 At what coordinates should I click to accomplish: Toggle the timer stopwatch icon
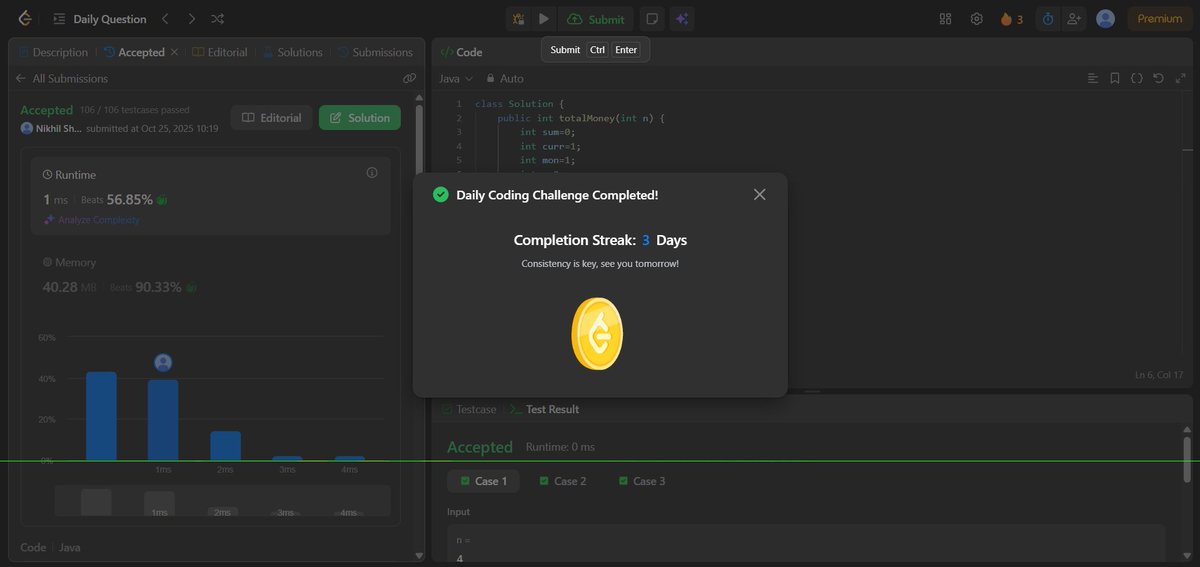(x=1047, y=19)
